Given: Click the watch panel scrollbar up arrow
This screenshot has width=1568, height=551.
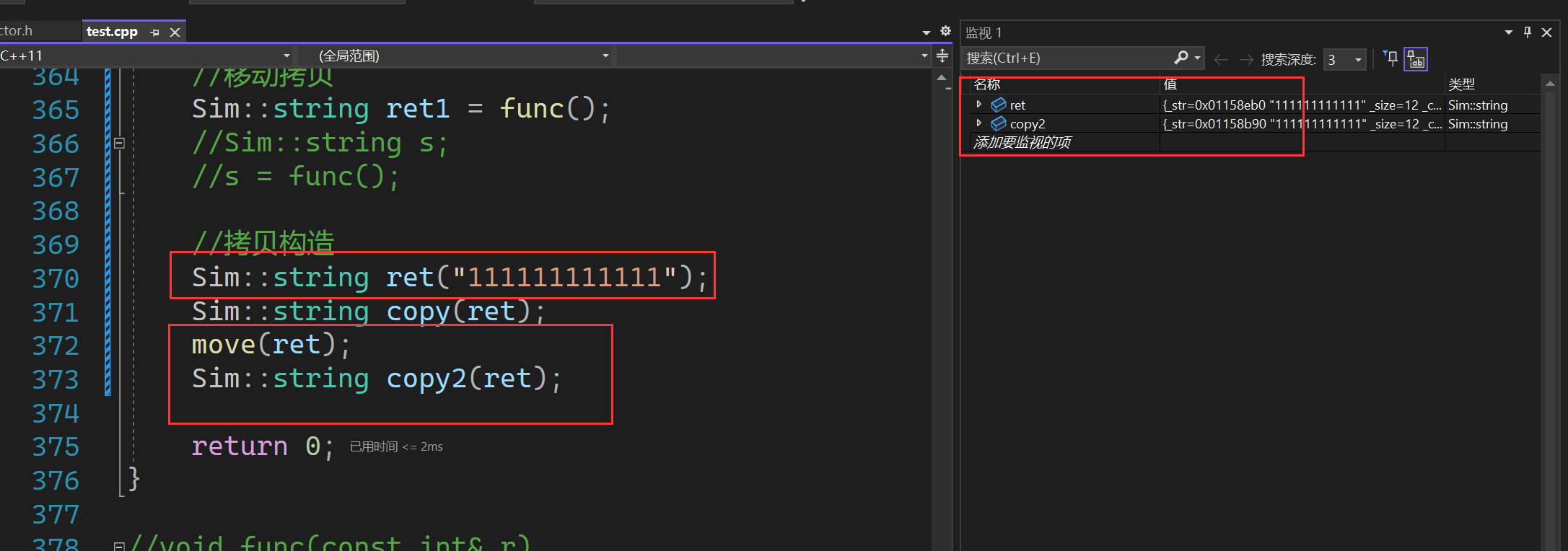Looking at the screenshot, I should click(1549, 84).
